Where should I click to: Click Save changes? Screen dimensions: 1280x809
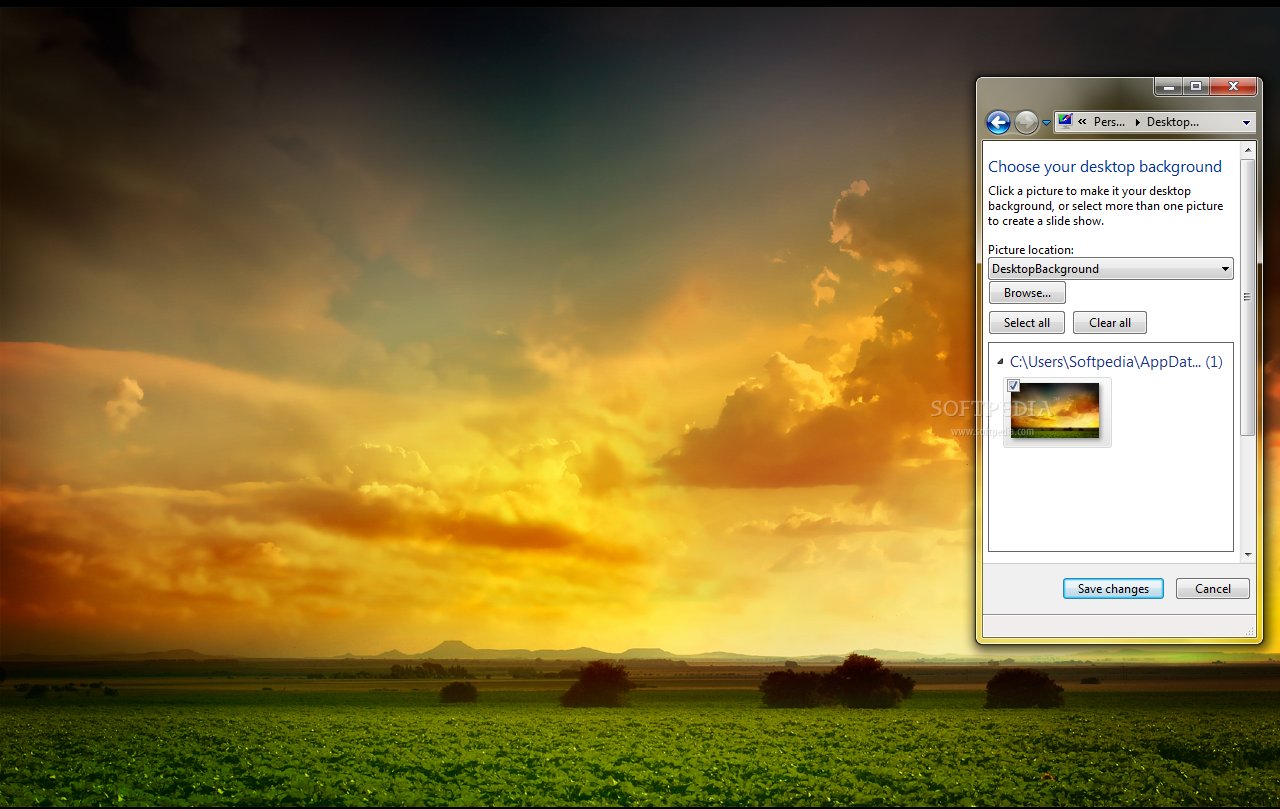click(x=1113, y=589)
